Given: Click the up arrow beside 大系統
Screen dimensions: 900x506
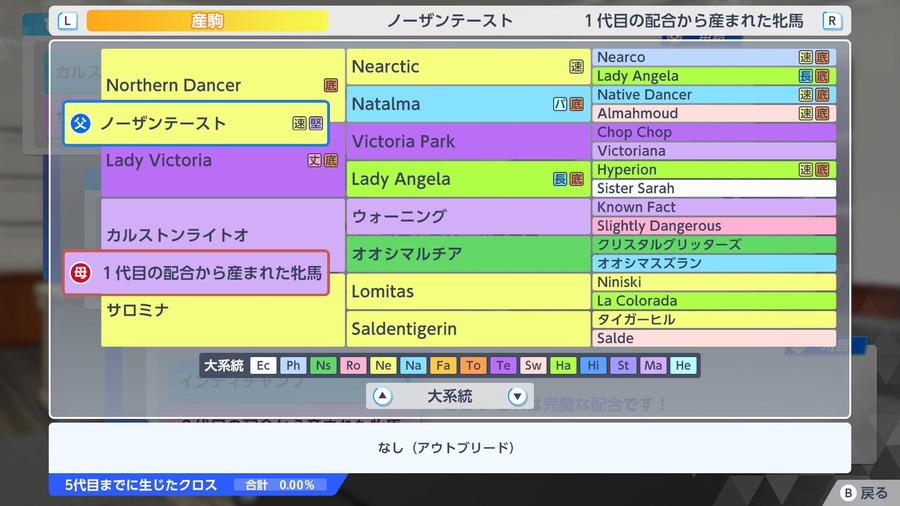Looking at the screenshot, I should 382,396.
